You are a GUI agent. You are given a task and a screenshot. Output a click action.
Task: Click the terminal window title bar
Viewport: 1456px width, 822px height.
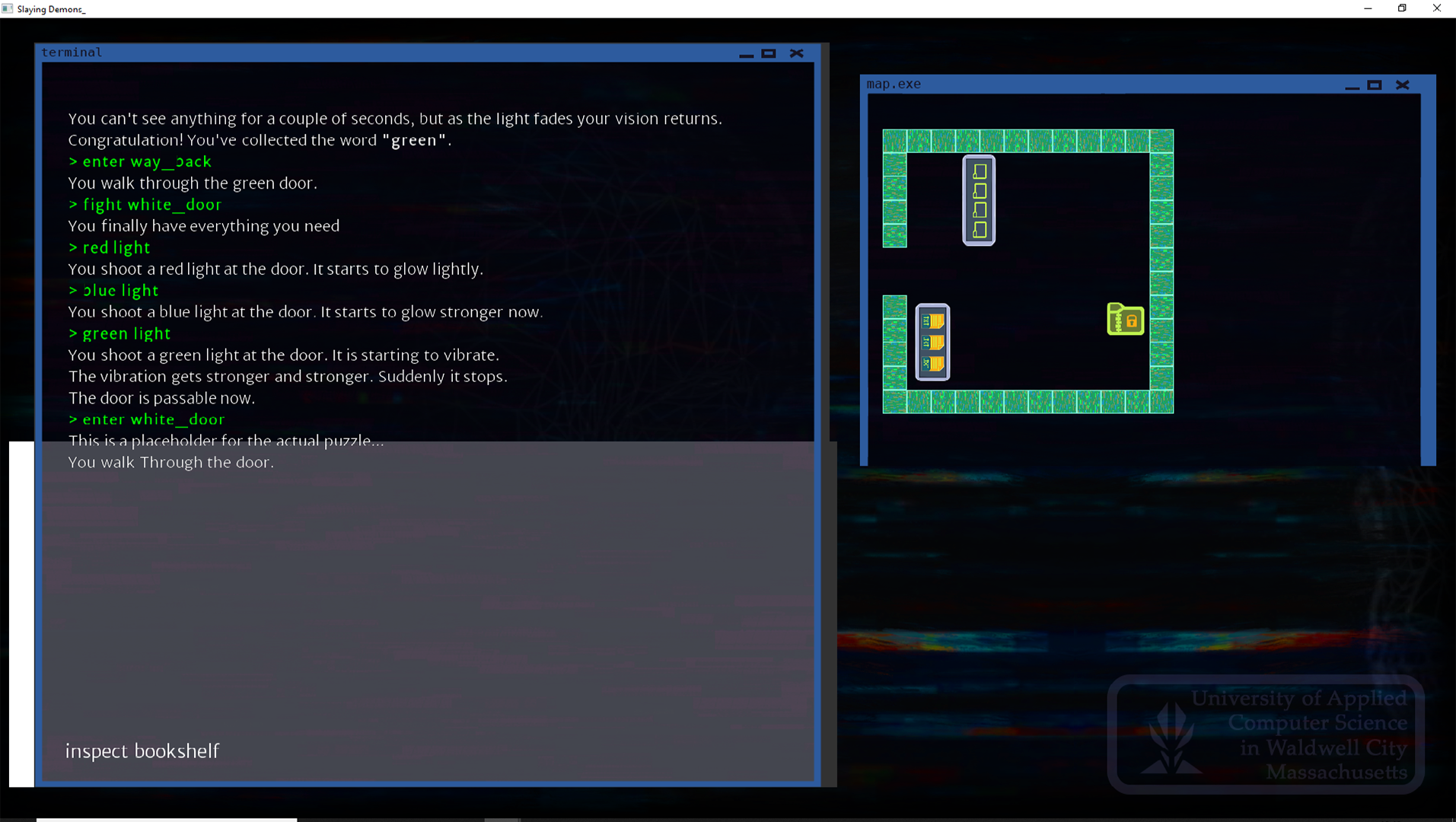tap(381, 53)
